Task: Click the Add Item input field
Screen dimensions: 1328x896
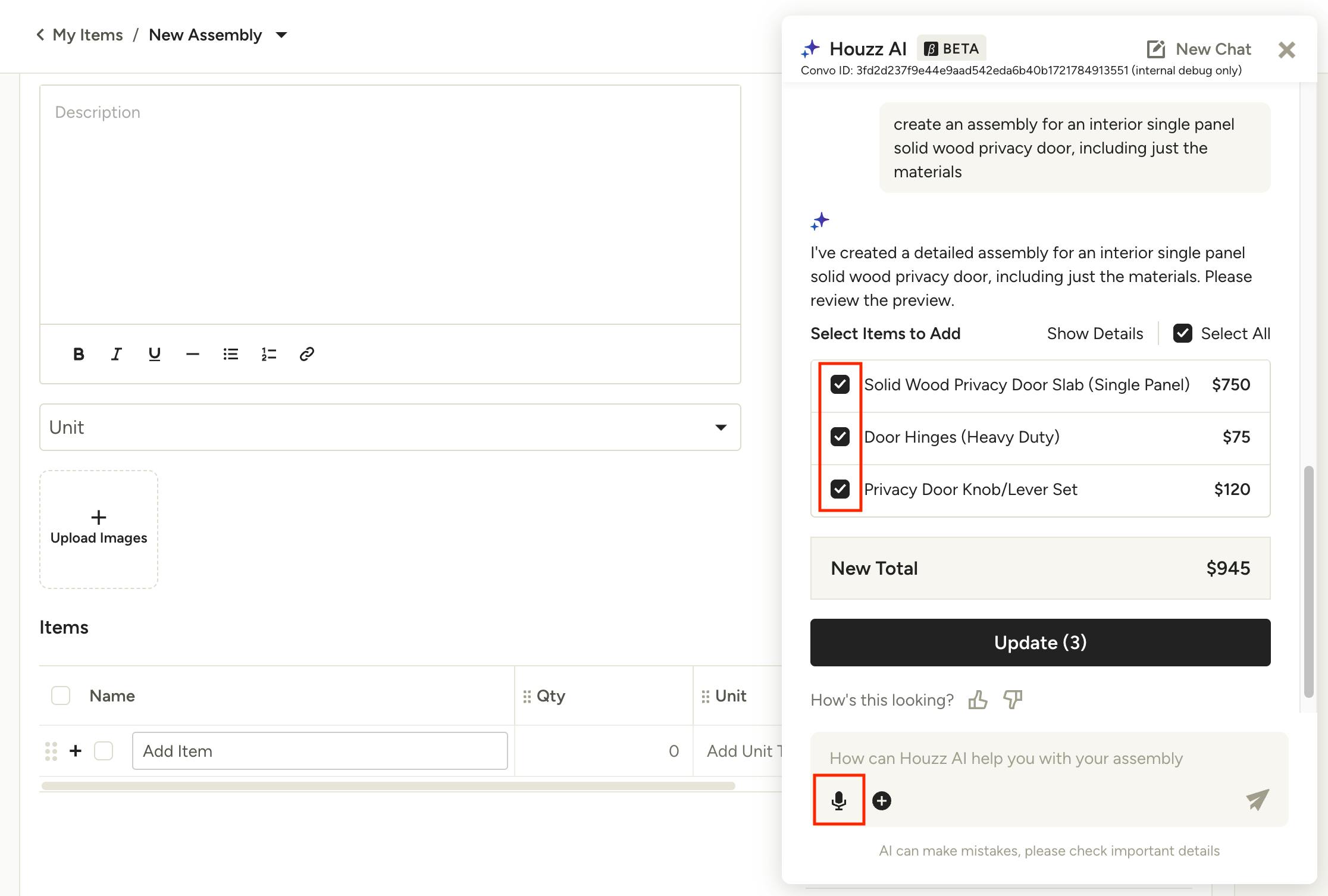Action: (x=320, y=751)
